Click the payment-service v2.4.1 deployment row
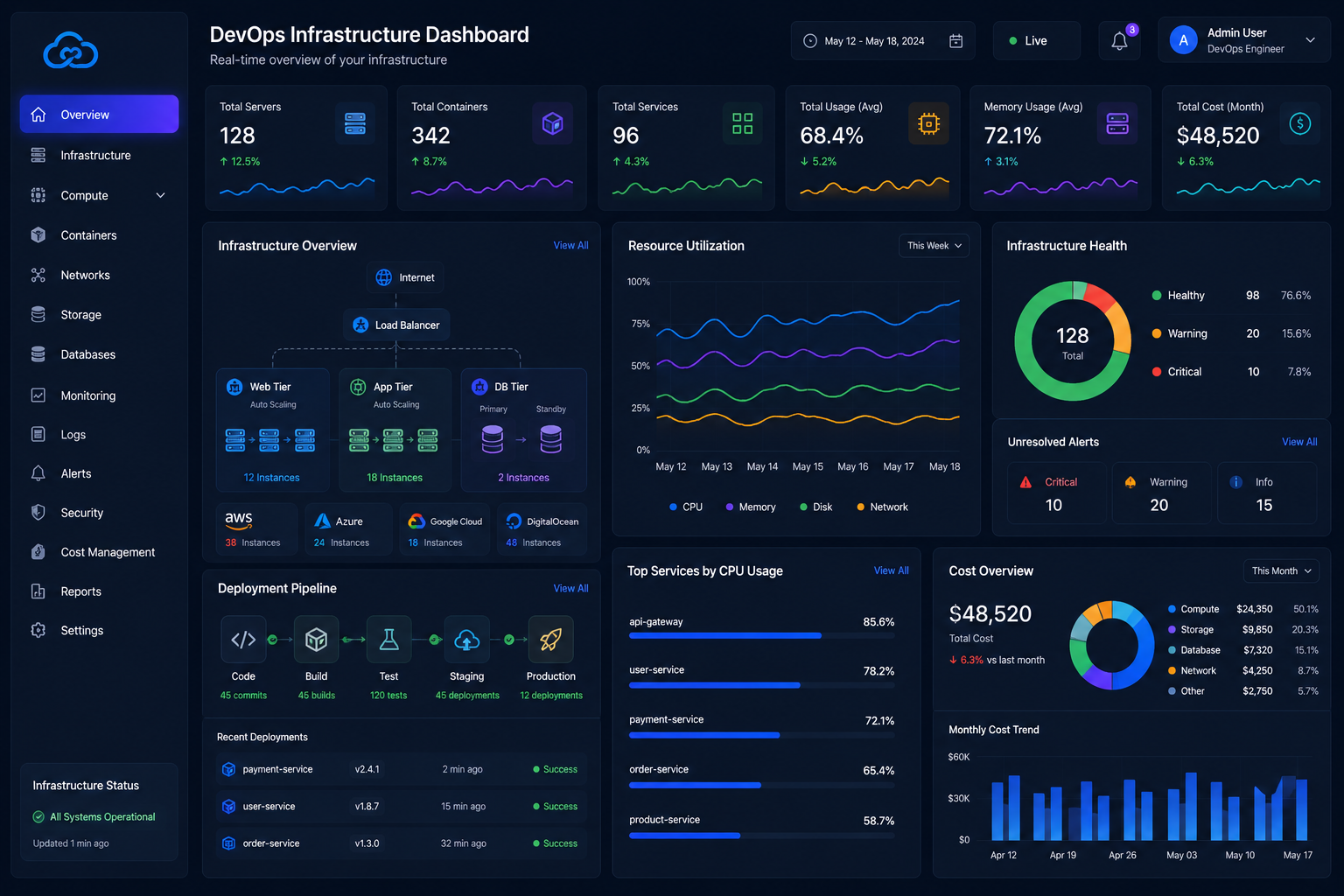1344x896 pixels. point(401,769)
